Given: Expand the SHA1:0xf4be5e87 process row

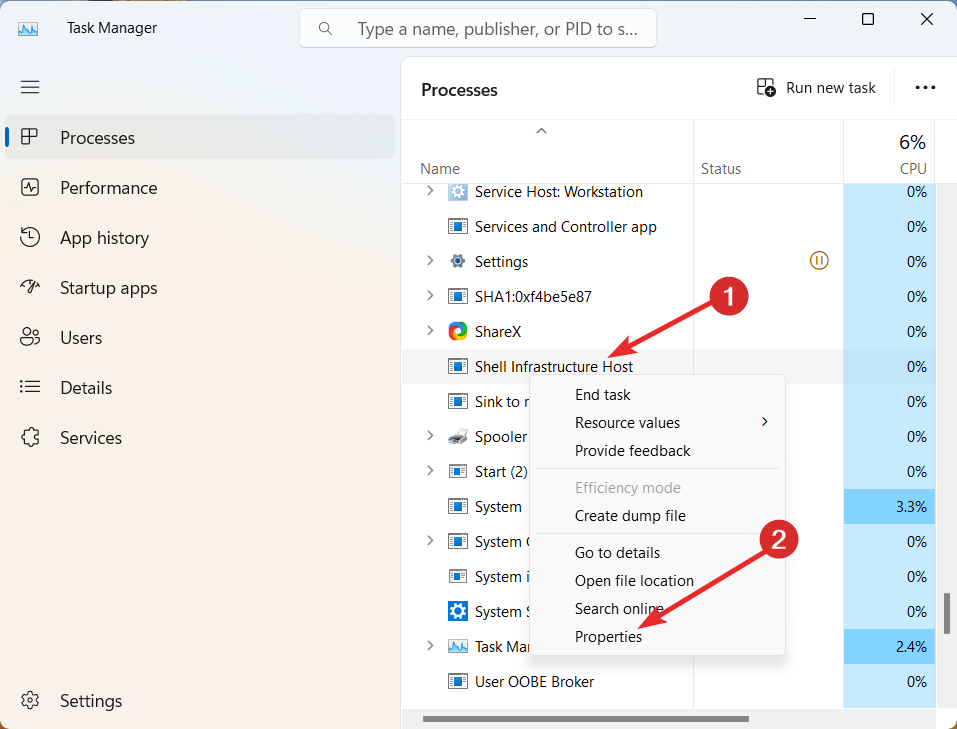Looking at the screenshot, I should pos(430,296).
